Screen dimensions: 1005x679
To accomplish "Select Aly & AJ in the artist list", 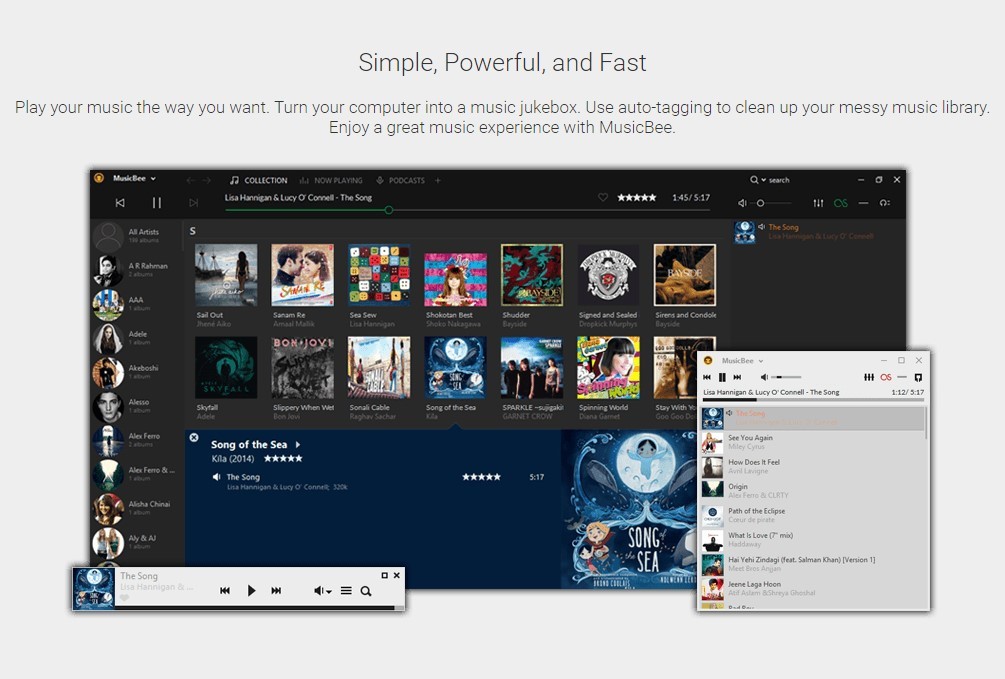I will [x=138, y=542].
